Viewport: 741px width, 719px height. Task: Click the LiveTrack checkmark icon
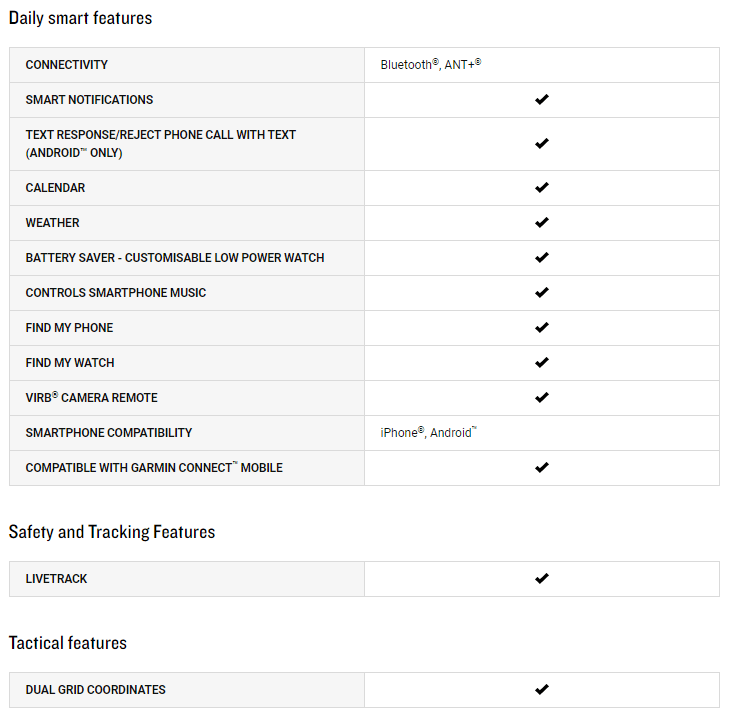point(542,579)
